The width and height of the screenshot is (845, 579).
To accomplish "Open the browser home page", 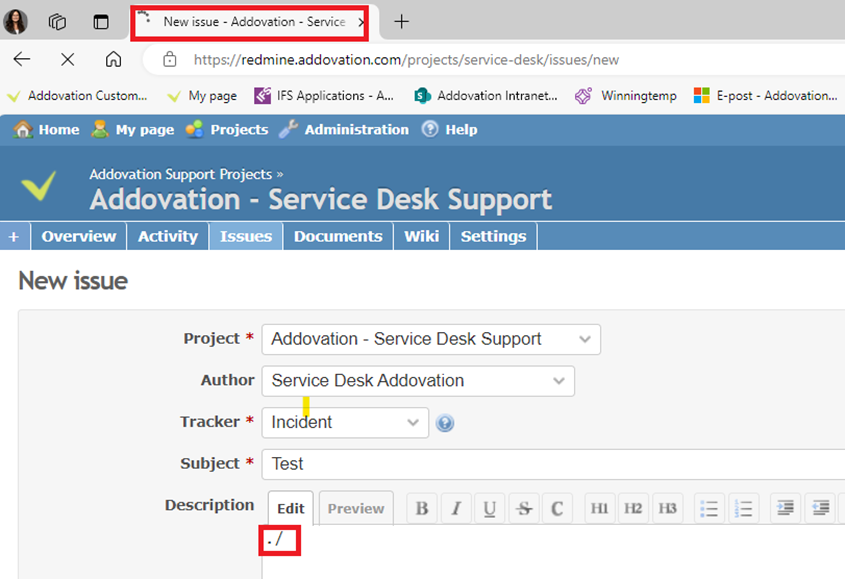I will (113, 59).
